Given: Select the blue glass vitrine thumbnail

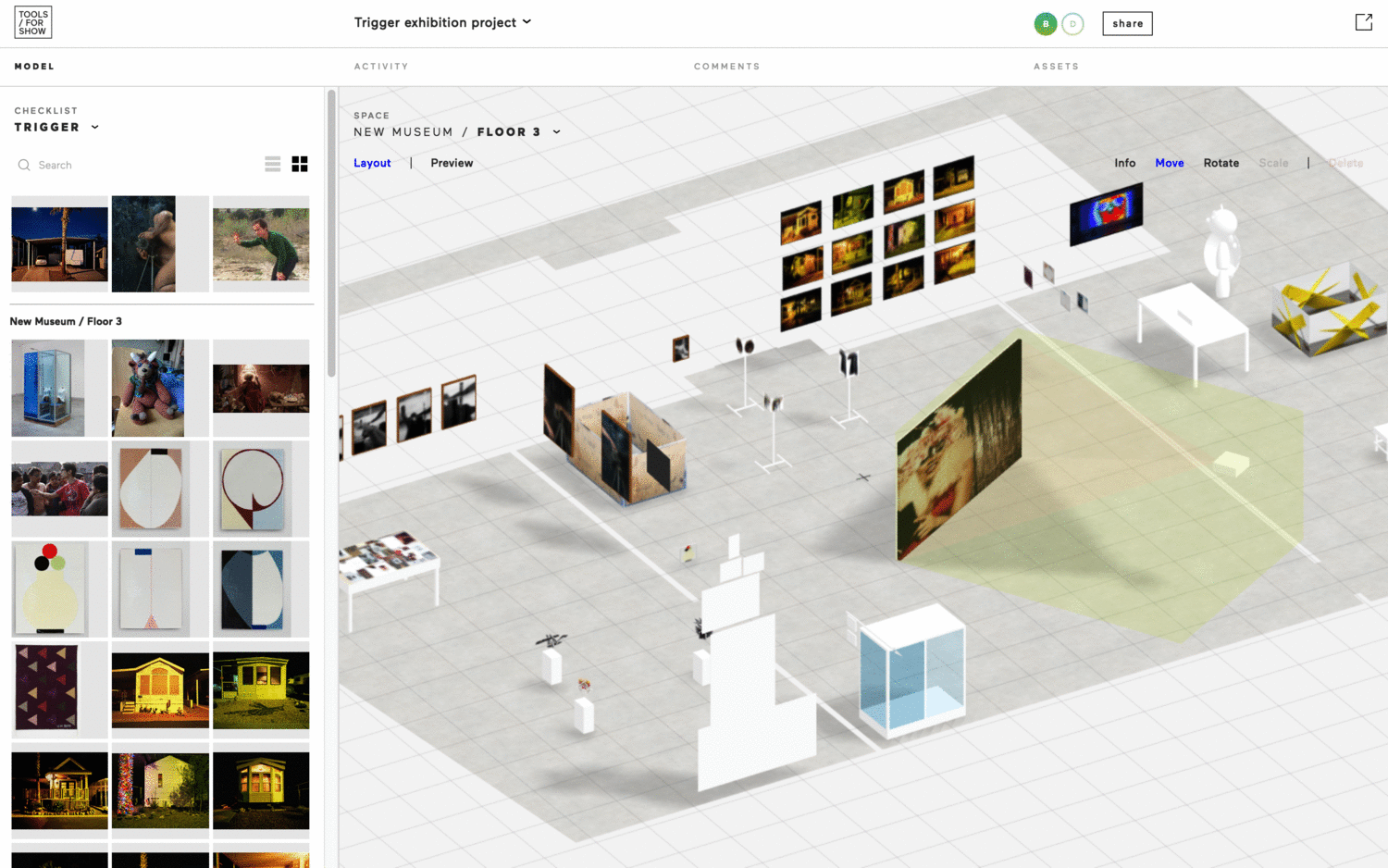Looking at the screenshot, I should [59, 388].
